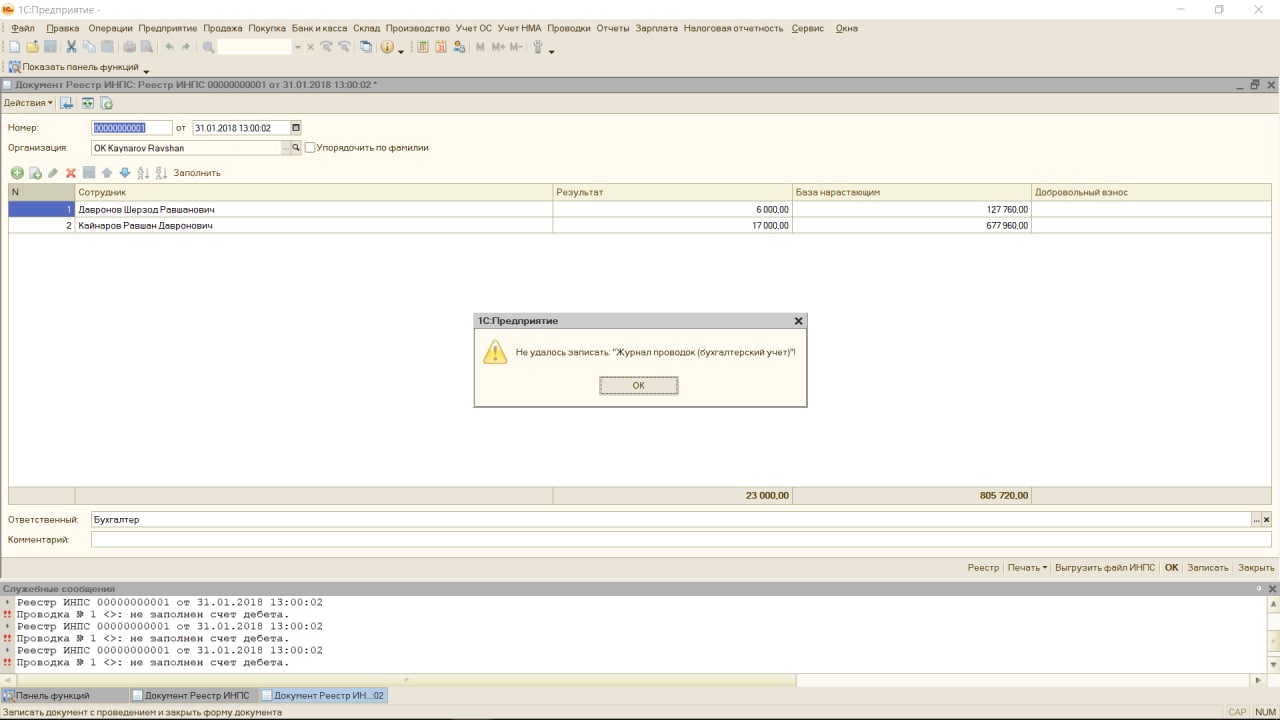
Task: Open the Налоговая отчетность menu
Action: [x=734, y=28]
